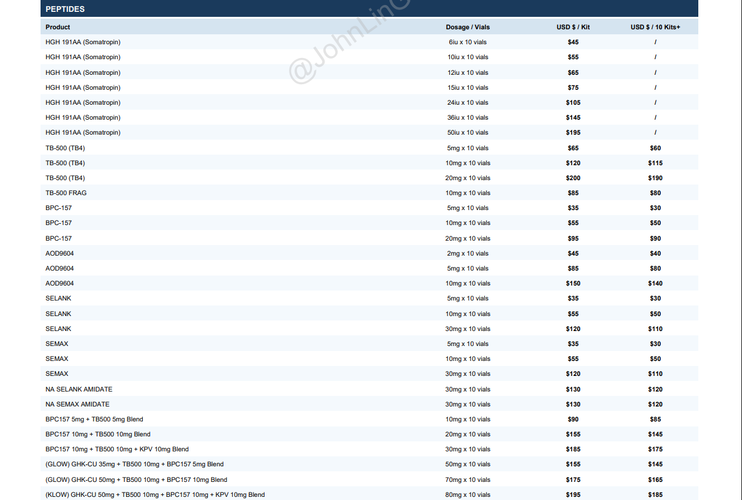742x500 pixels.
Task: Click HGH 191AA (Somatropin) in the 36iu row
Action: 83,118
